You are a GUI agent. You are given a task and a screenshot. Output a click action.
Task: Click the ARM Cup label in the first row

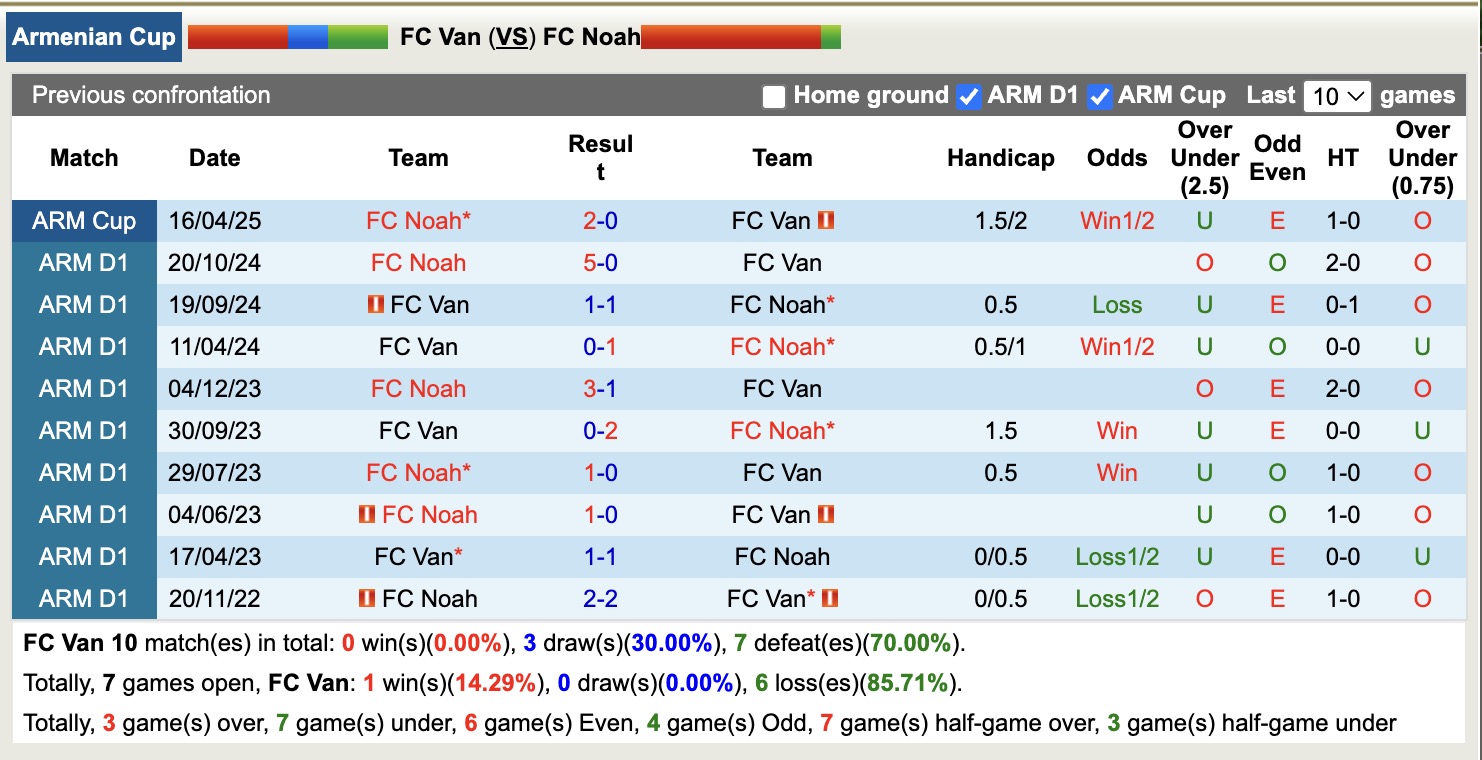click(x=84, y=220)
